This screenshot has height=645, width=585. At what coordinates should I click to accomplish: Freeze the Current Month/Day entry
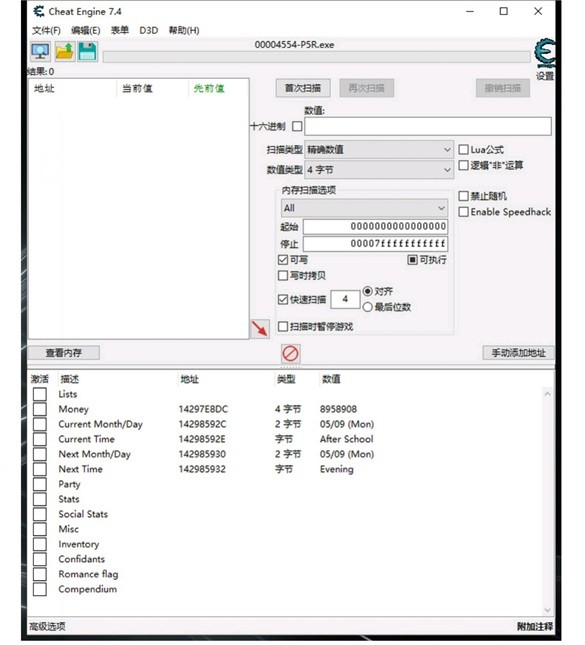[40, 424]
